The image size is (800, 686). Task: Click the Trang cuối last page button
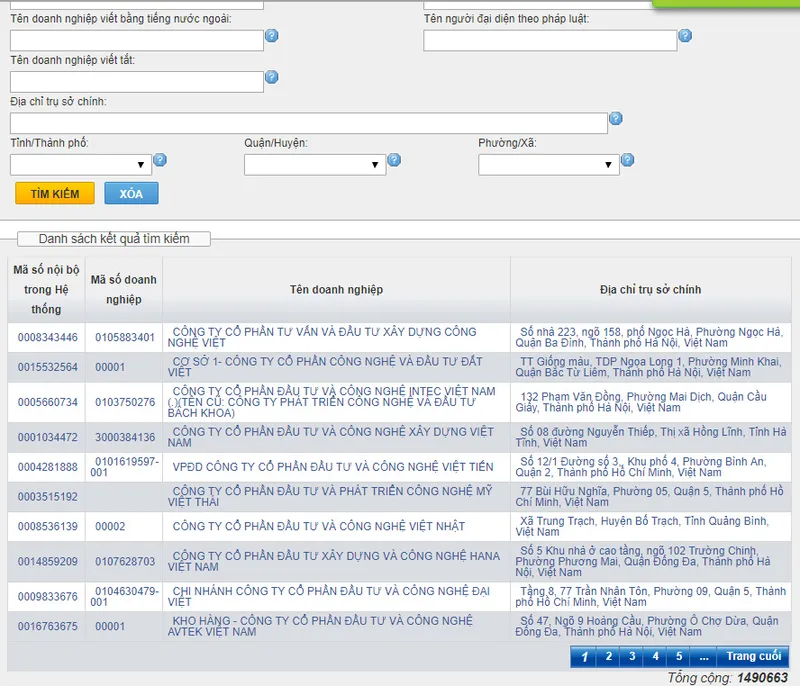(753, 656)
